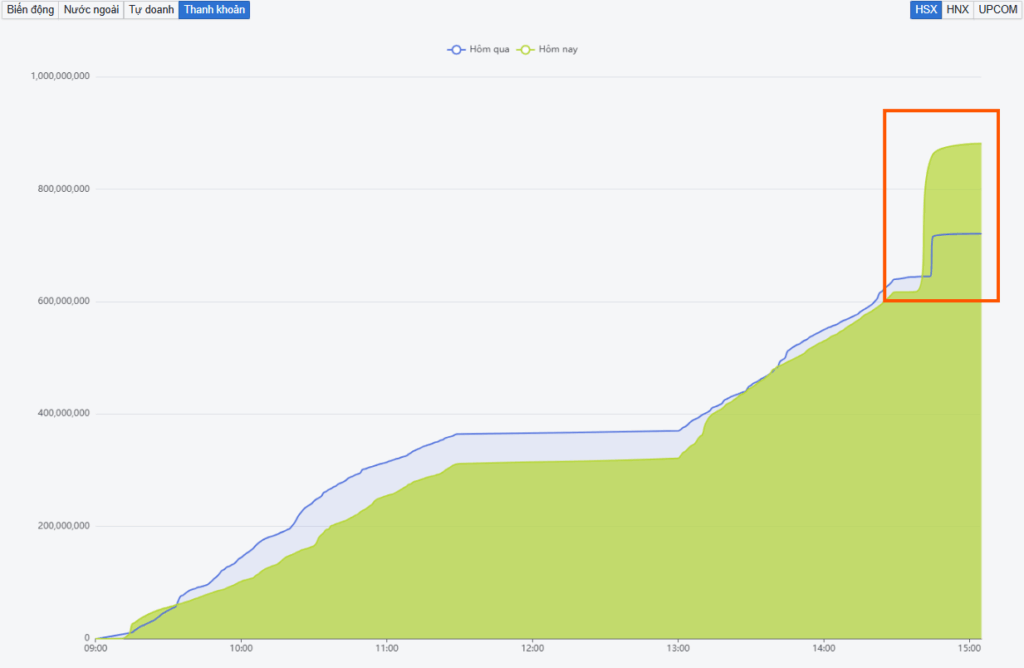Viewport: 1024px width, 668px height.
Task: Click the 15:00 time axis label
Action: pos(969,648)
